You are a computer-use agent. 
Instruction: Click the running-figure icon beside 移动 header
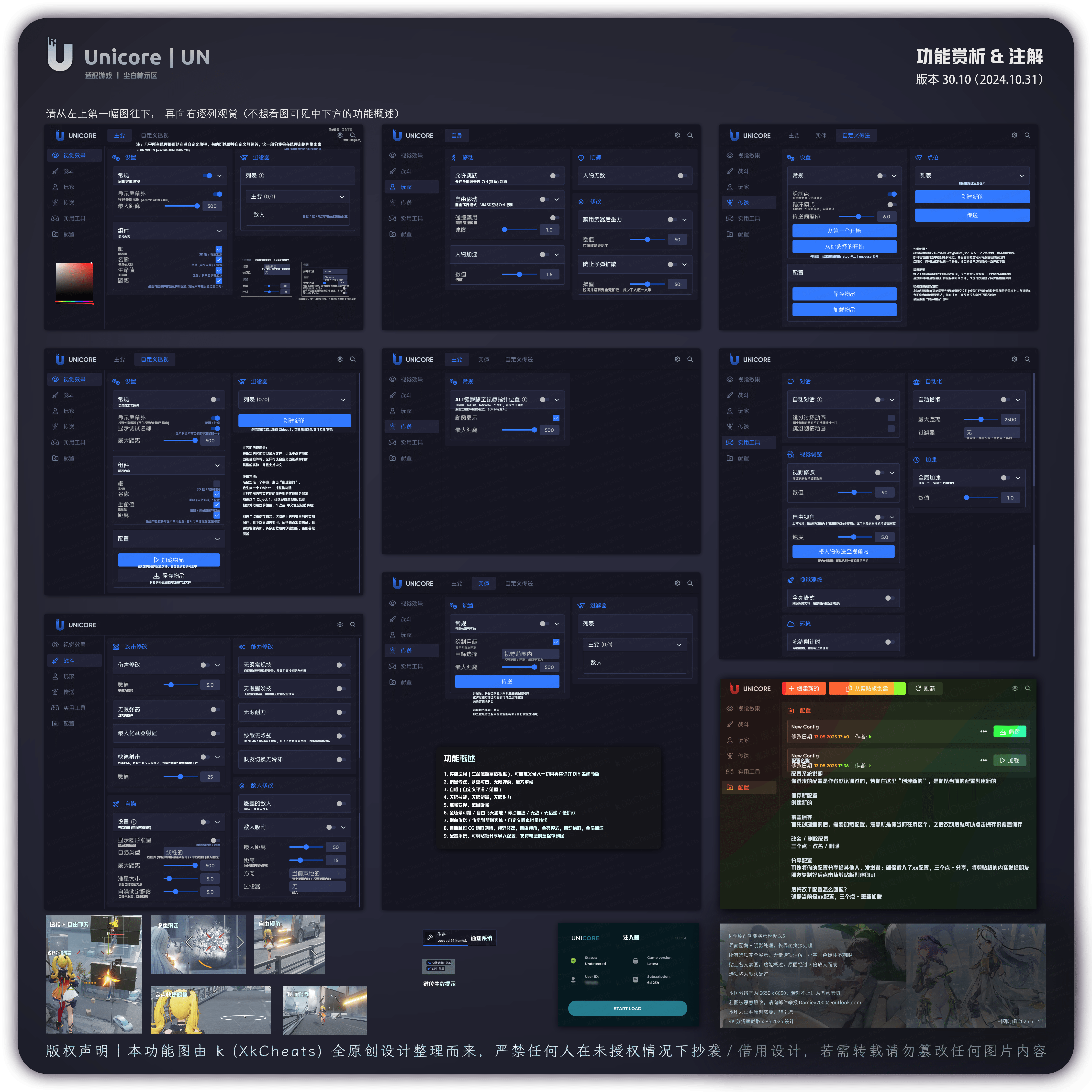[x=453, y=158]
